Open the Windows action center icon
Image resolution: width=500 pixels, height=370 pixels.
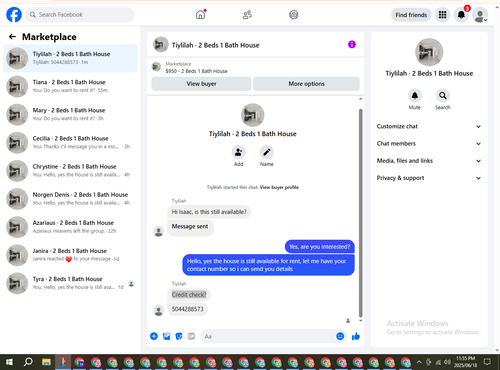(487, 362)
